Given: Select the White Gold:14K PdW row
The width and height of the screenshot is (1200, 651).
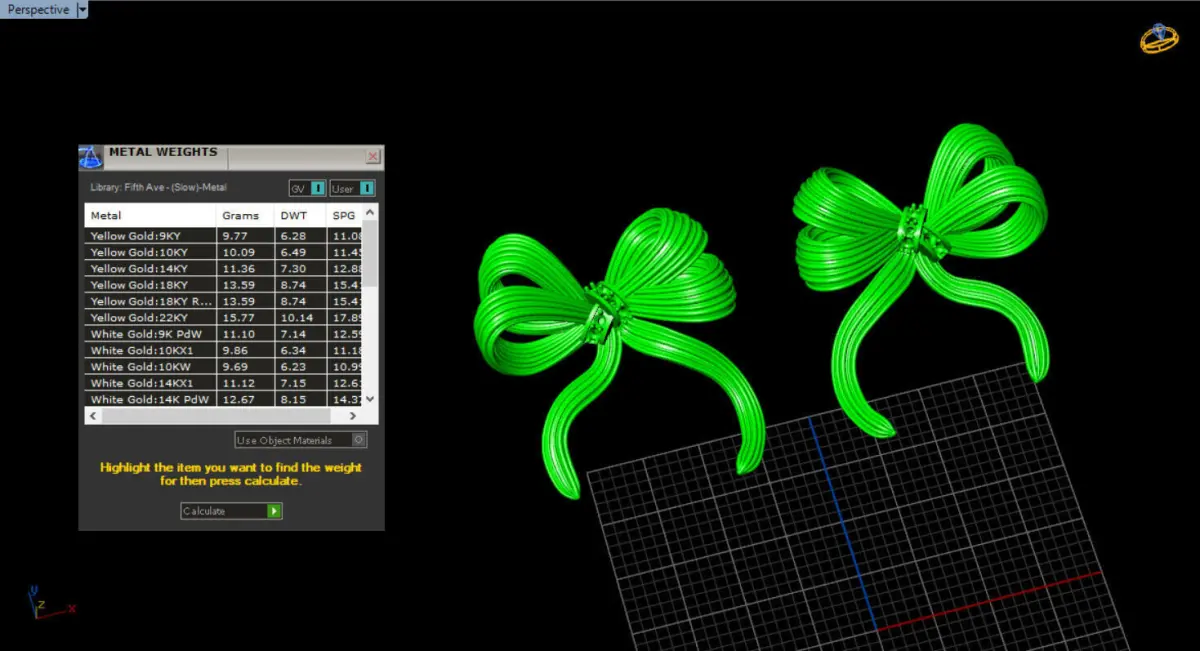Looking at the screenshot, I should coord(223,399).
